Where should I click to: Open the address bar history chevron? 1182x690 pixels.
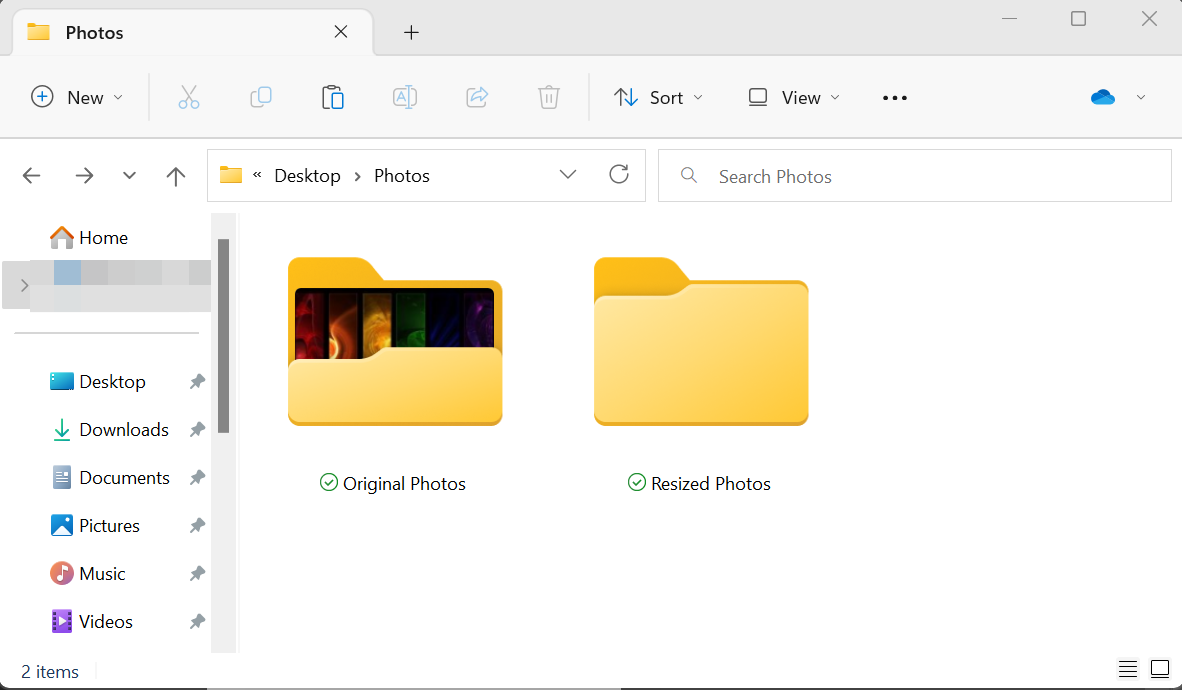click(x=568, y=174)
